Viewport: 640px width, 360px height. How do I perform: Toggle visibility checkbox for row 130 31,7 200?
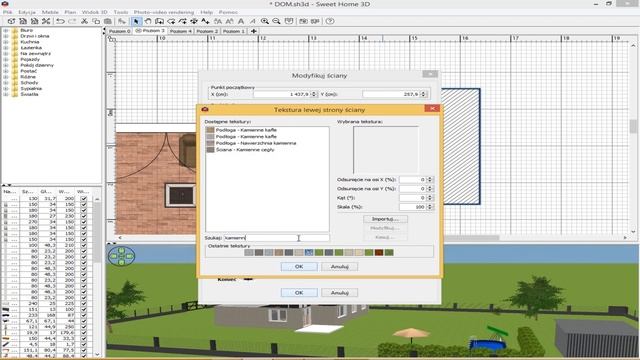pos(84,199)
